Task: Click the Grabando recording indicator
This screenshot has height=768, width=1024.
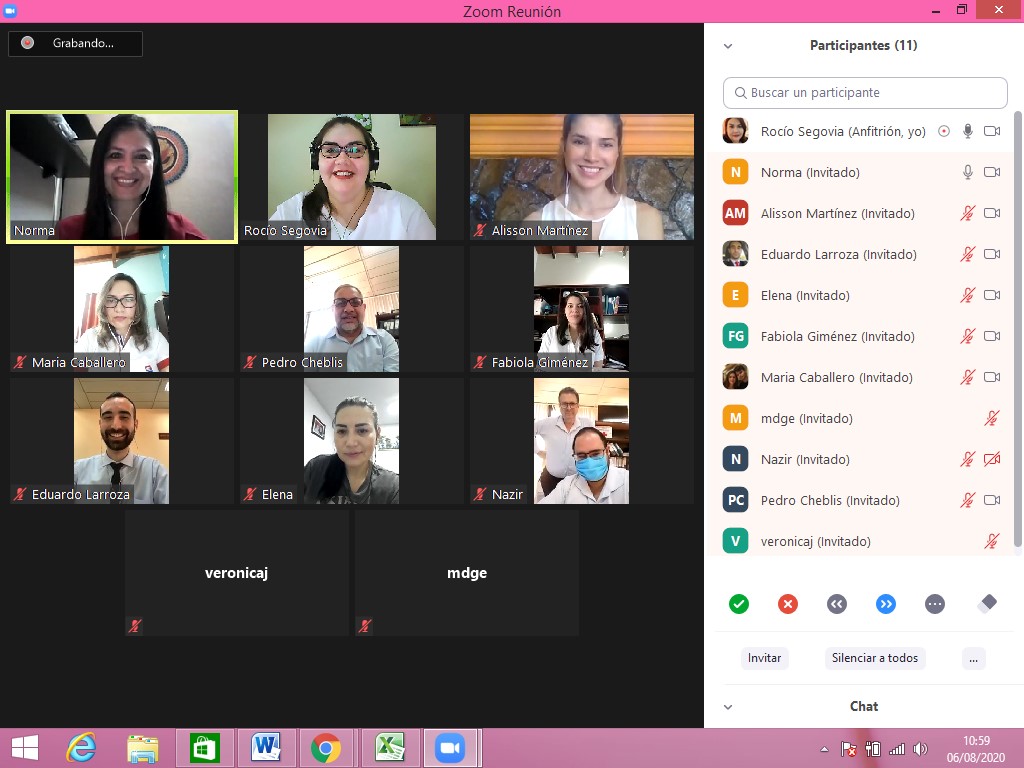Action: 75,43
